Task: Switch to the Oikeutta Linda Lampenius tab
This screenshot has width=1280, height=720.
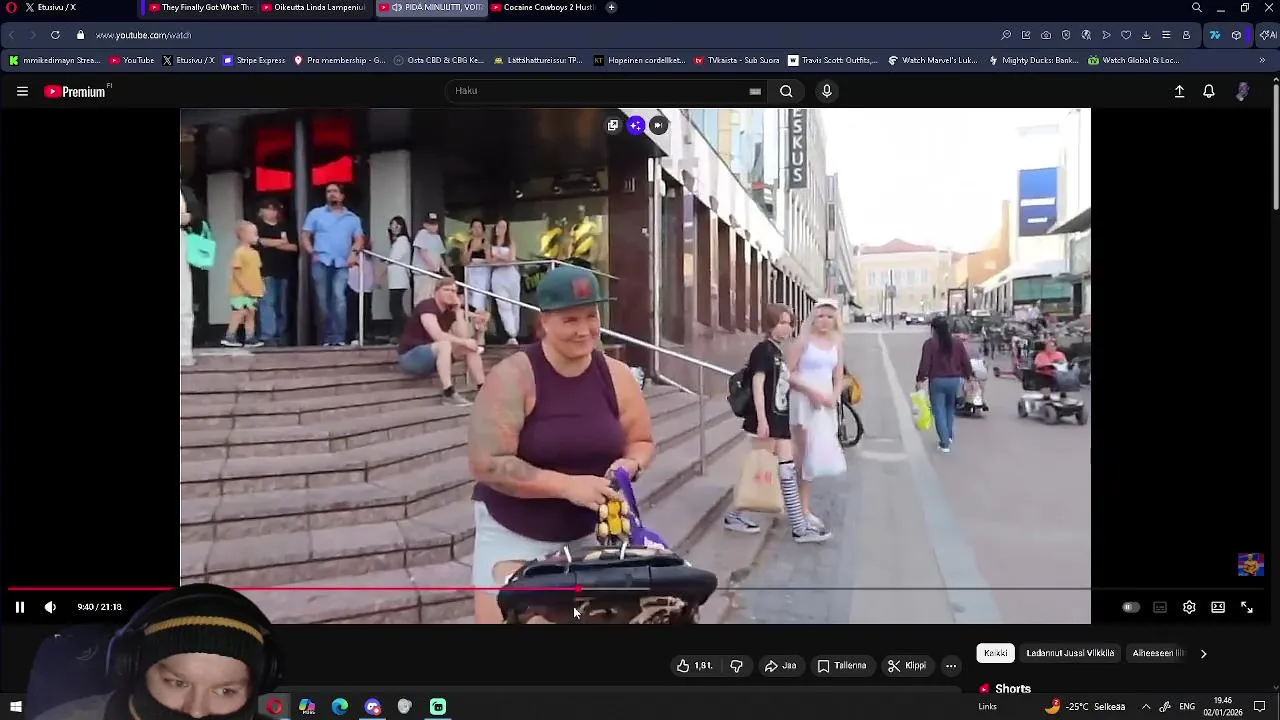Action: (314, 7)
